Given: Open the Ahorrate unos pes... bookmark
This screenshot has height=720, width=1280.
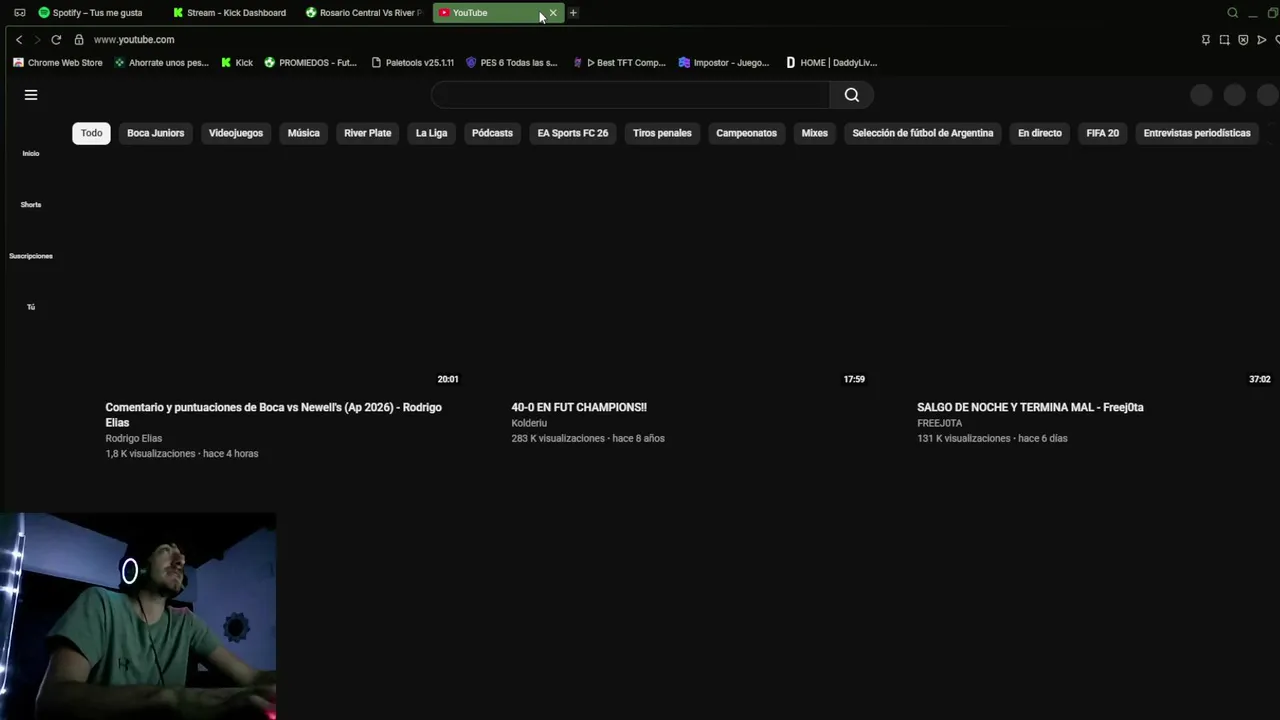Looking at the screenshot, I should tap(161, 63).
